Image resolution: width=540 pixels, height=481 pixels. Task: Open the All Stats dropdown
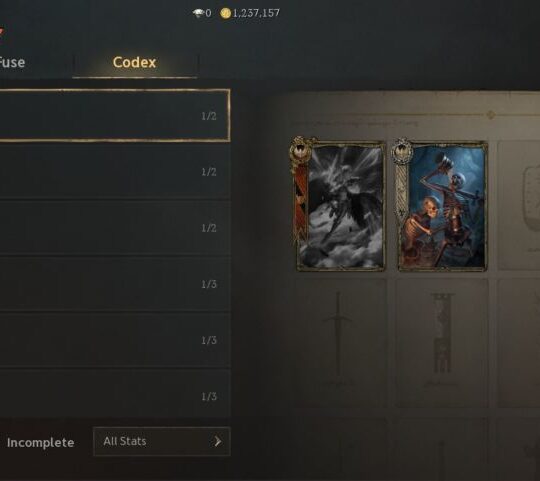[162, 441]
